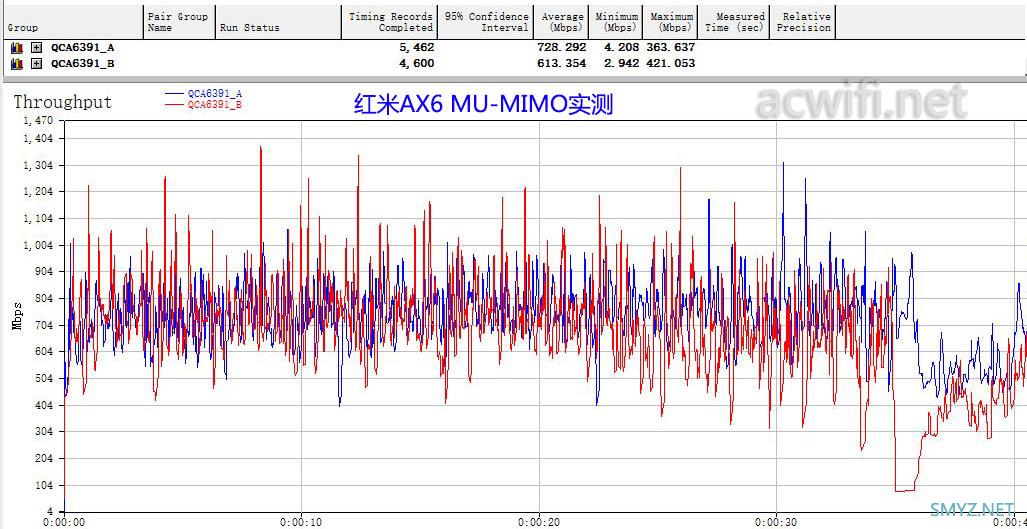Viewport: 1027px width, 529px height.
Task: Click the group icon beside QCA6391_A
Action: [x=17, y=48]
